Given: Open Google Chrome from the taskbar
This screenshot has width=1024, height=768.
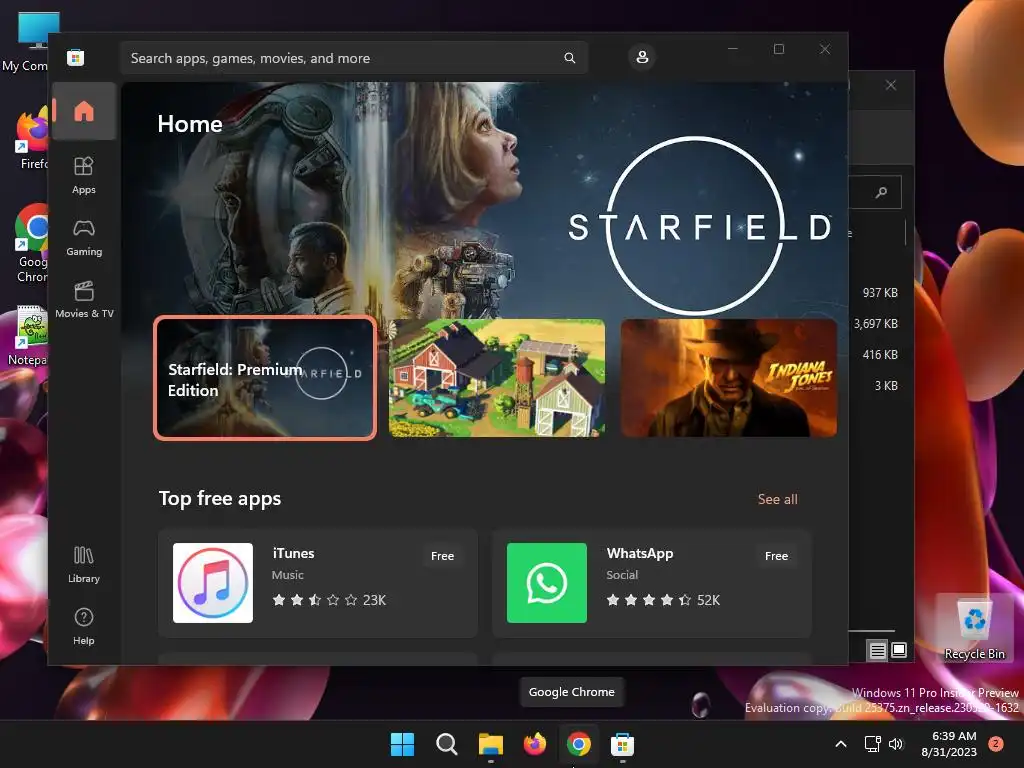Looking at the screenshot, I should [579, 744].
